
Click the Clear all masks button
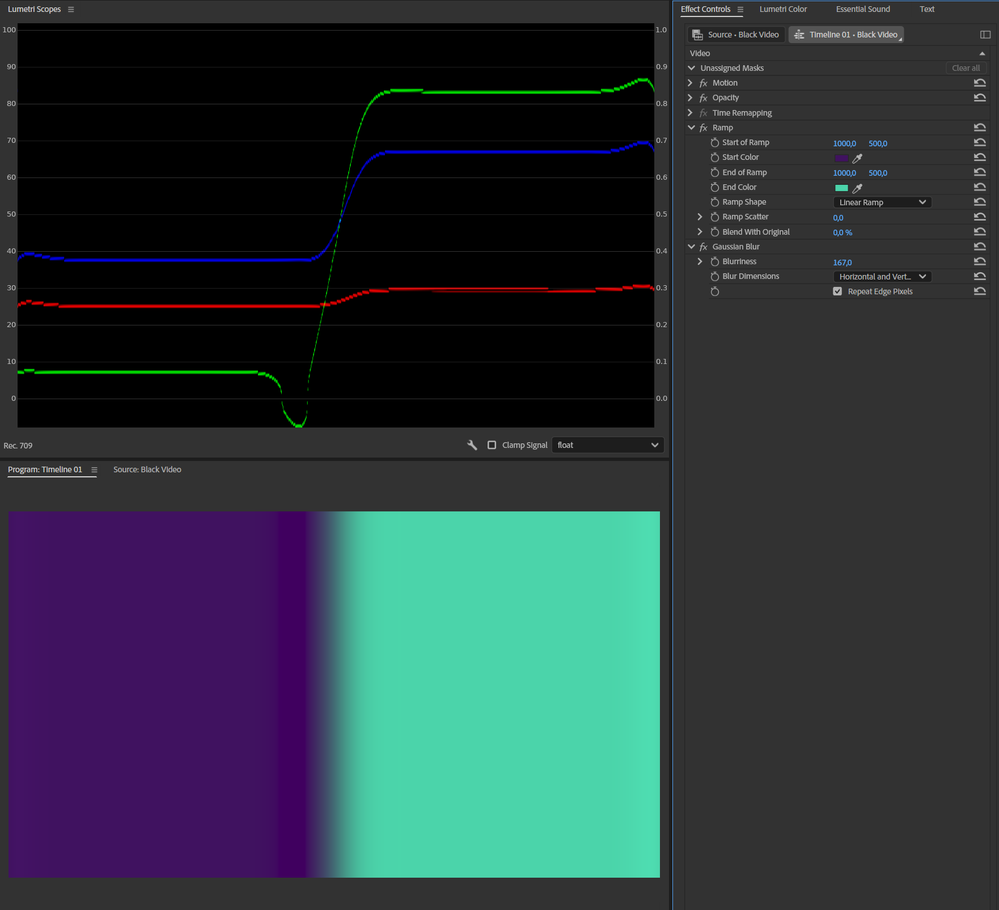(966, 68)
